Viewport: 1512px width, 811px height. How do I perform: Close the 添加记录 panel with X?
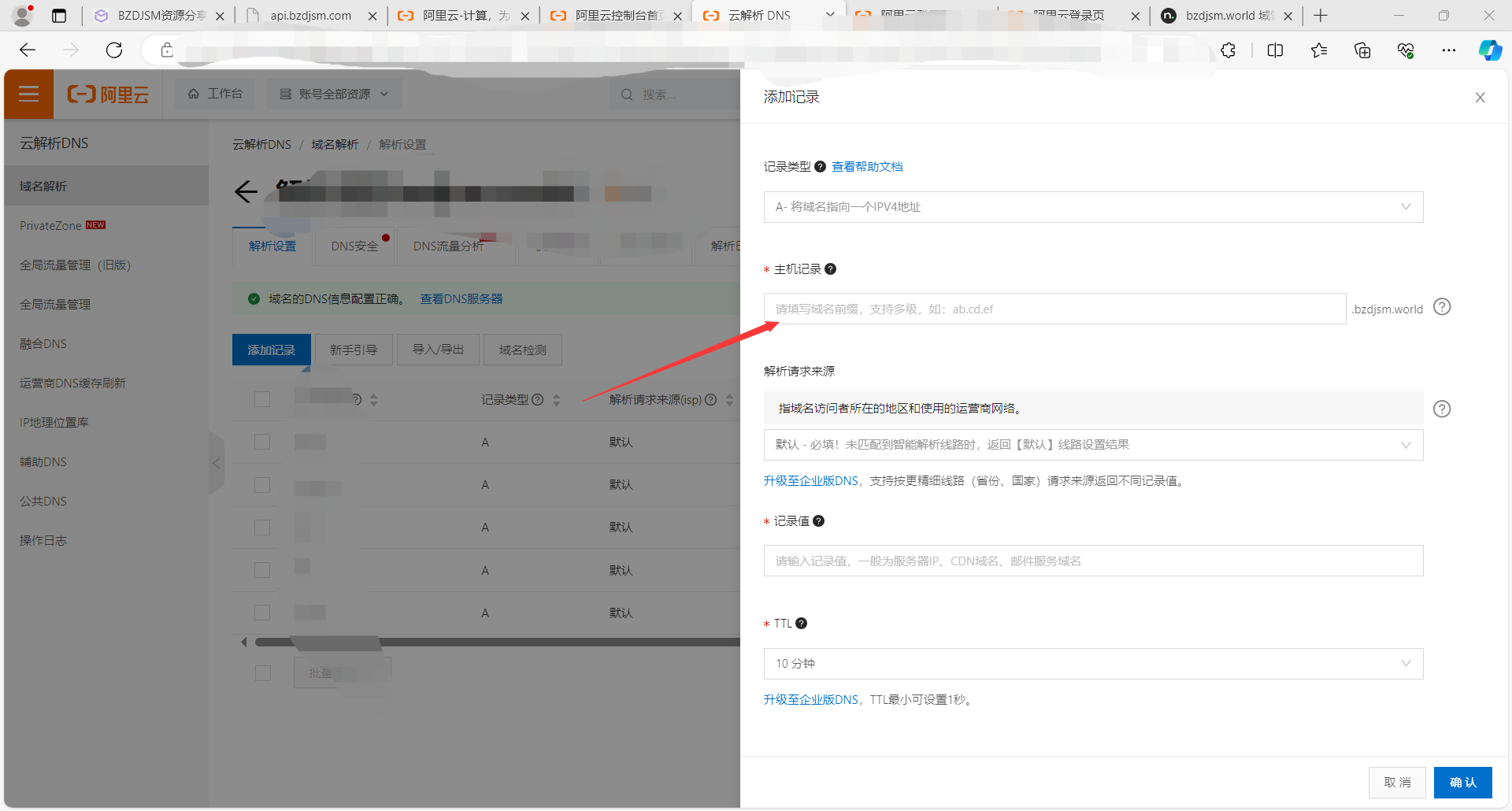1480,98
